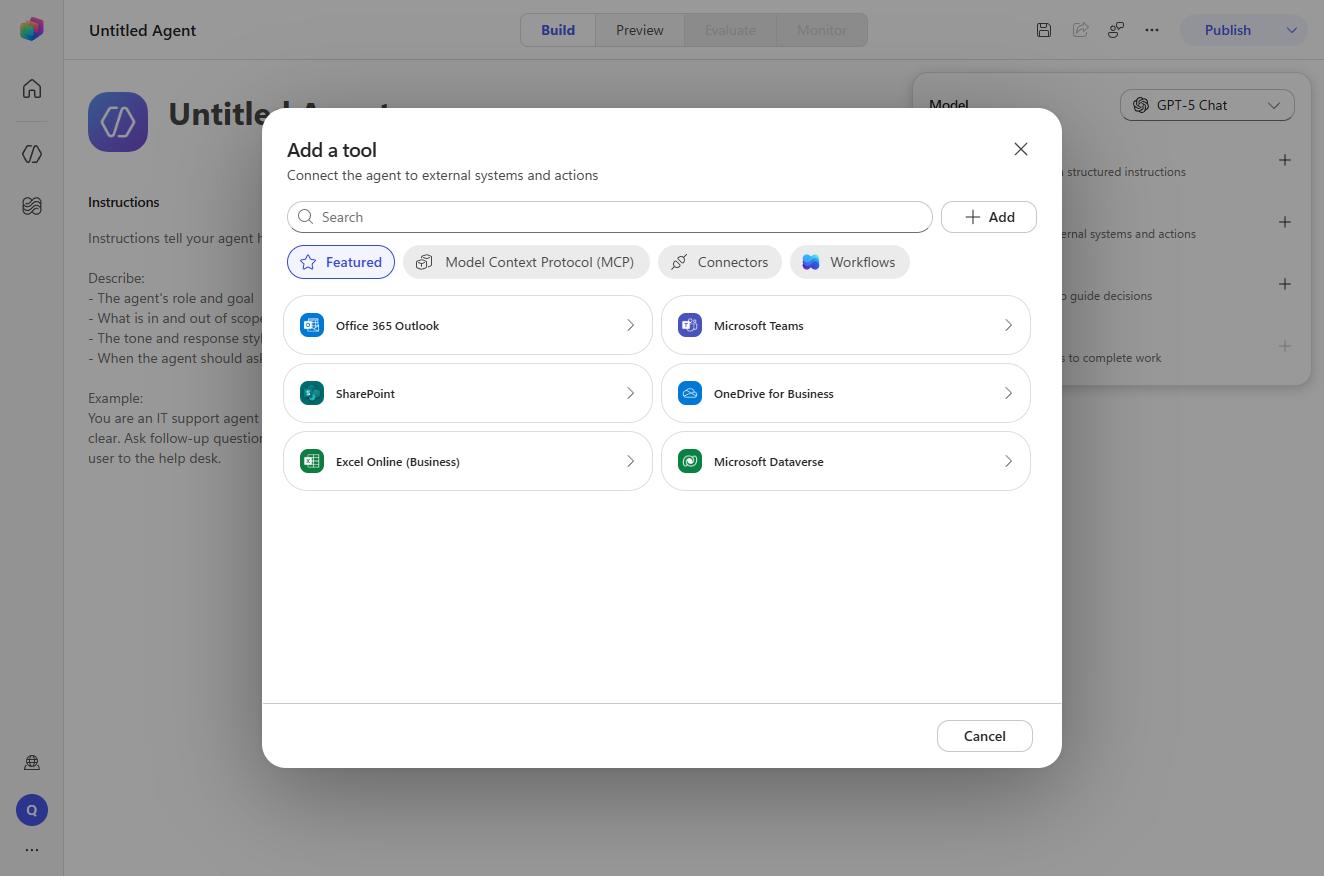Expand Microsoft Dataverse chevron
This screenshot has width=1324, height=876.
pos(1008,461)
